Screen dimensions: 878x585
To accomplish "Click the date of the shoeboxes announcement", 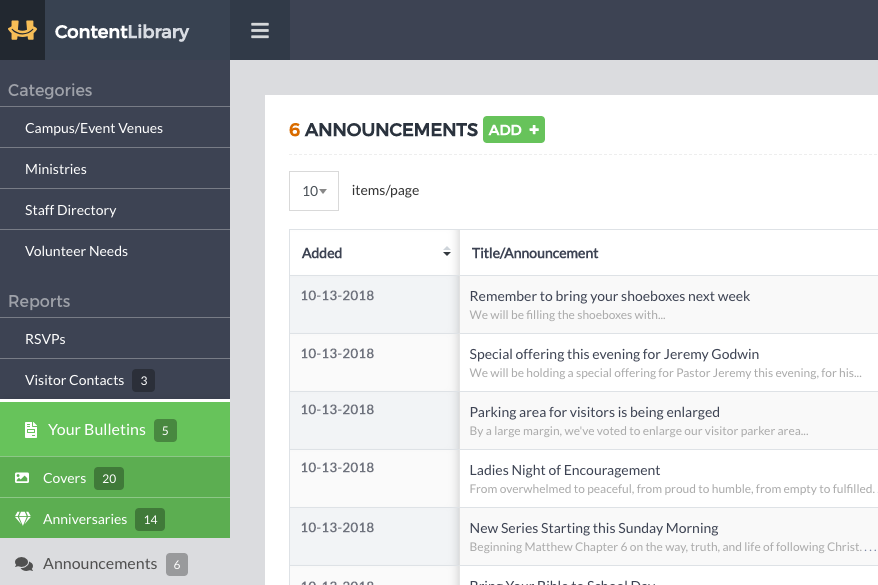I will pyautogui.click(x=337, y=296).
